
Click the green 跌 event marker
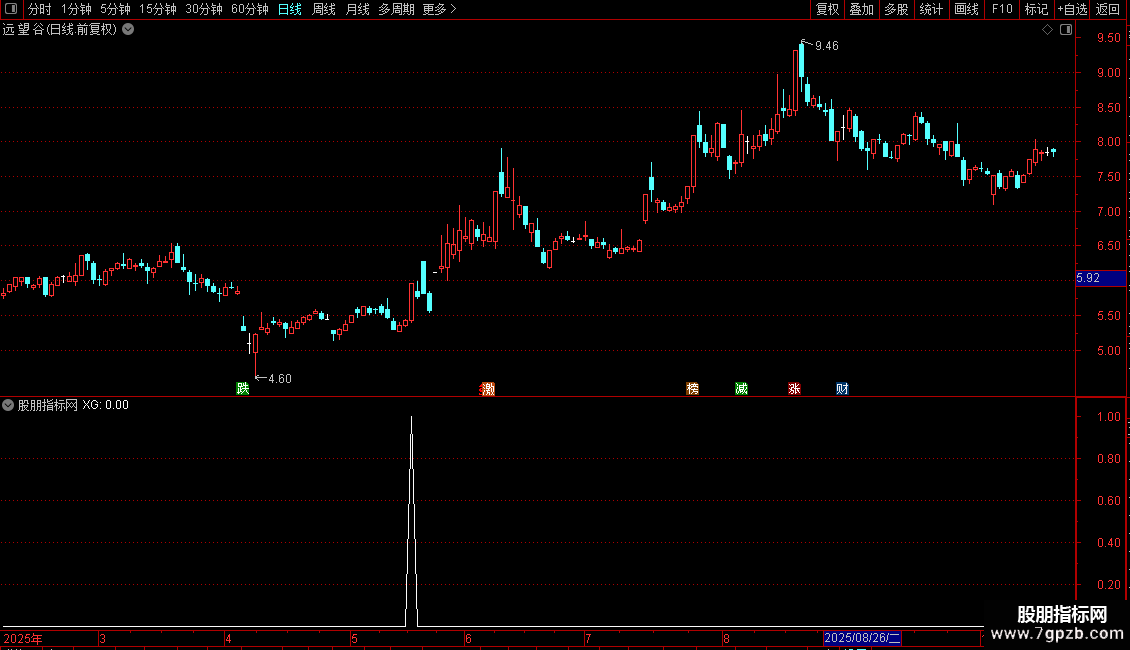point(243,389)
